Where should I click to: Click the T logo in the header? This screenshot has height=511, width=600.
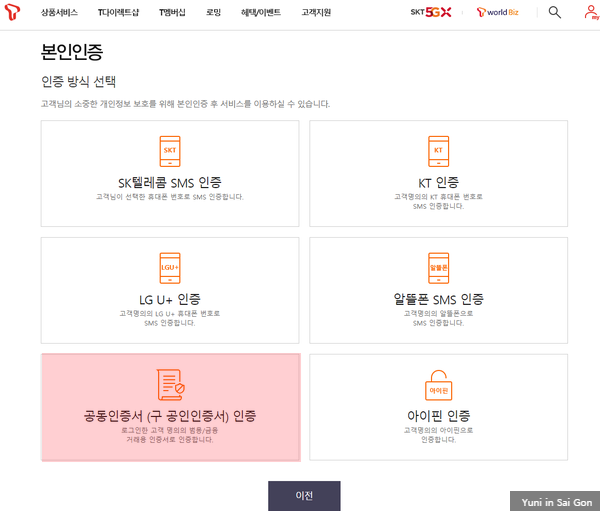(x=12, y=12)
